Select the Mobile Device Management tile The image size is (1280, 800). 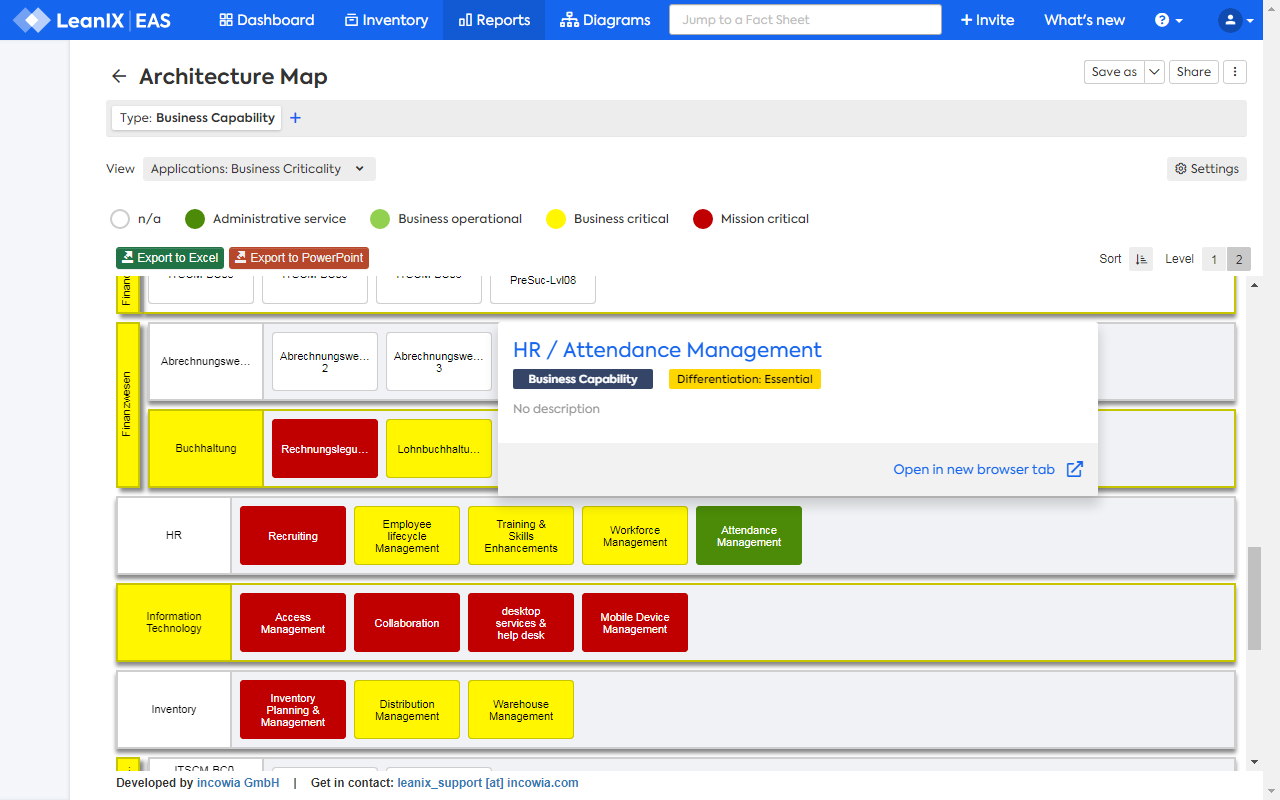635,623
